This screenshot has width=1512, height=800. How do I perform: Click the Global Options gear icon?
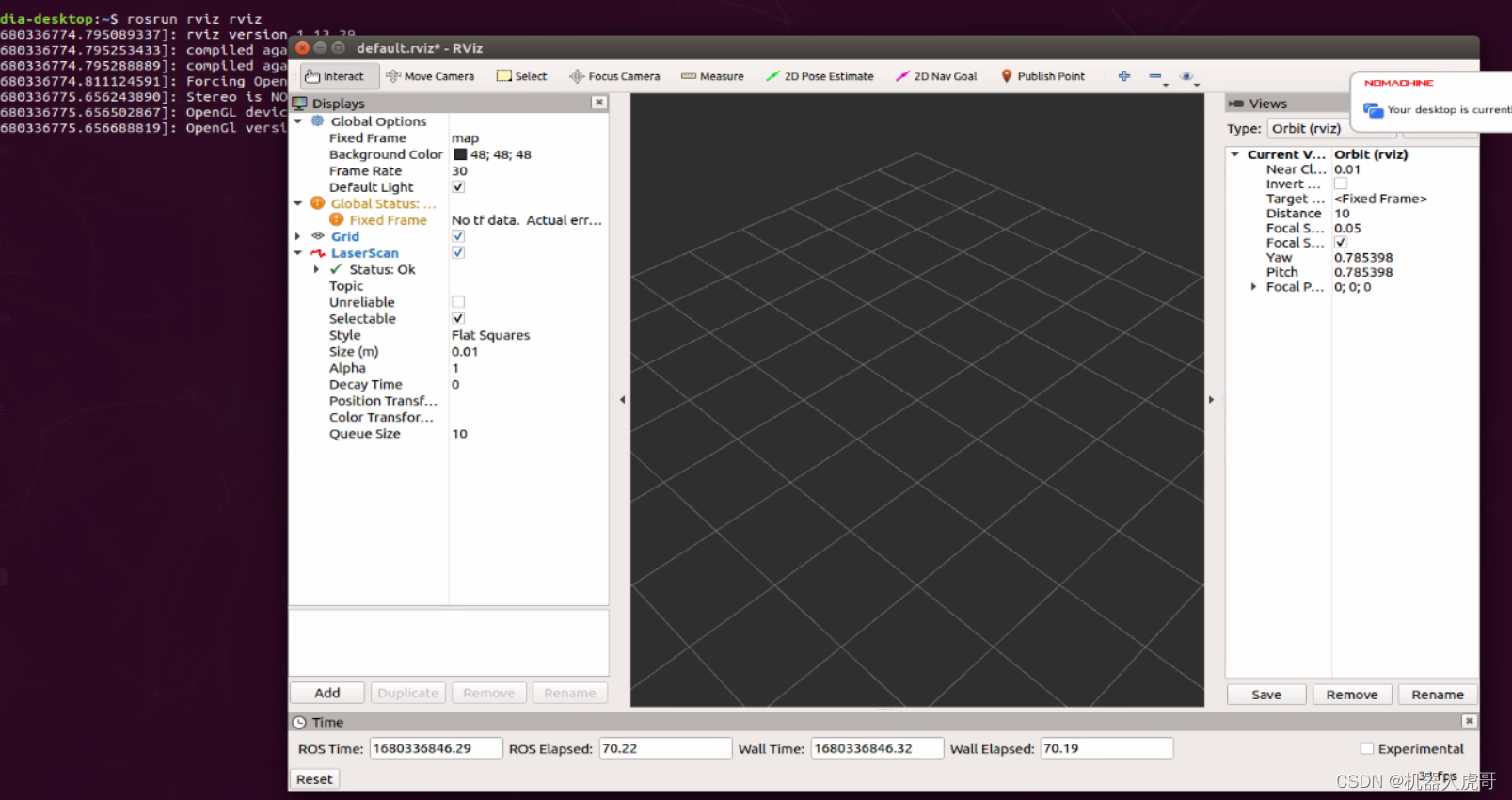[x=318, y=121]
